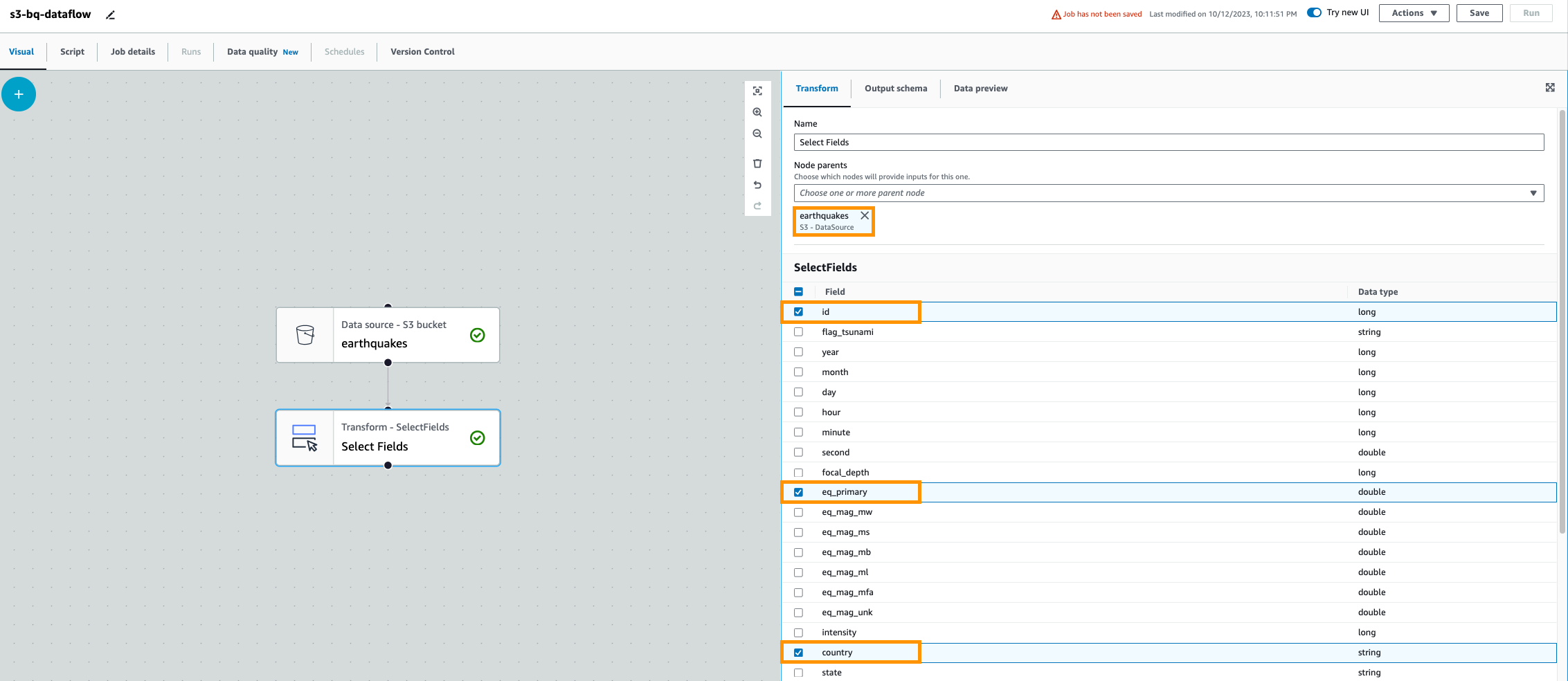
Task: Select the Select Fields transform node
Action: click(x=388, y=437)
